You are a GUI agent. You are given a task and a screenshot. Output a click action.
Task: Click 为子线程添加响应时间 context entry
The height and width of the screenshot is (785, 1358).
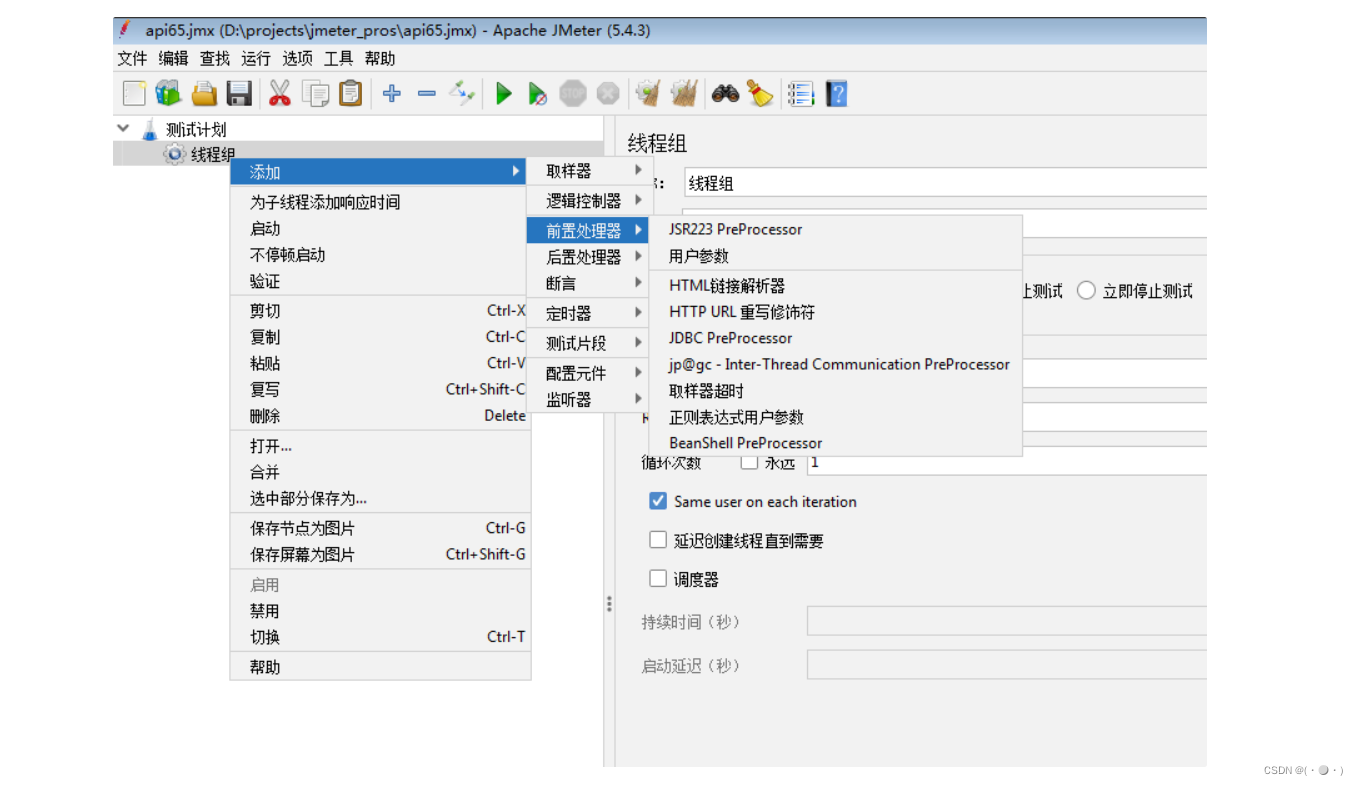380,202
